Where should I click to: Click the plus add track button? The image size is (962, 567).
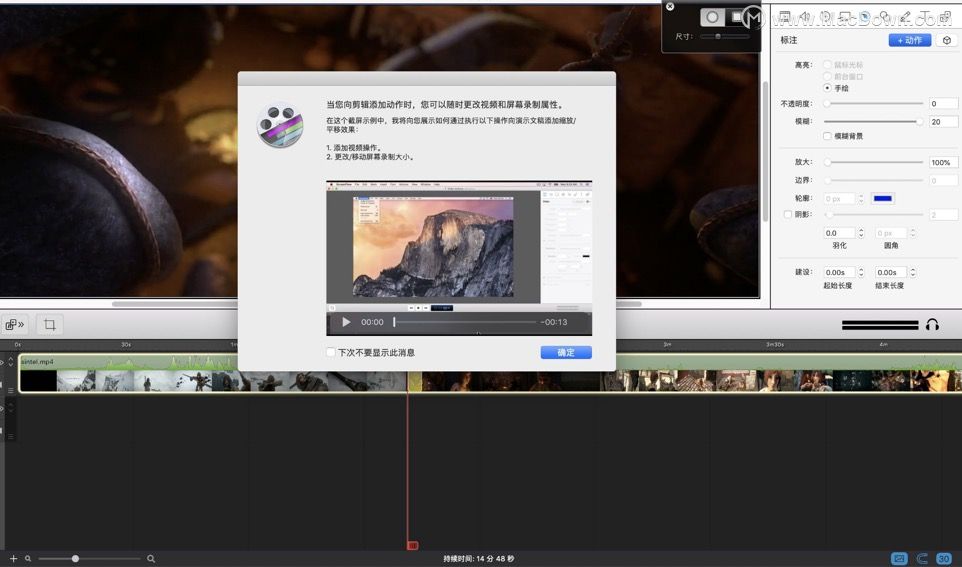coord(13,558)
